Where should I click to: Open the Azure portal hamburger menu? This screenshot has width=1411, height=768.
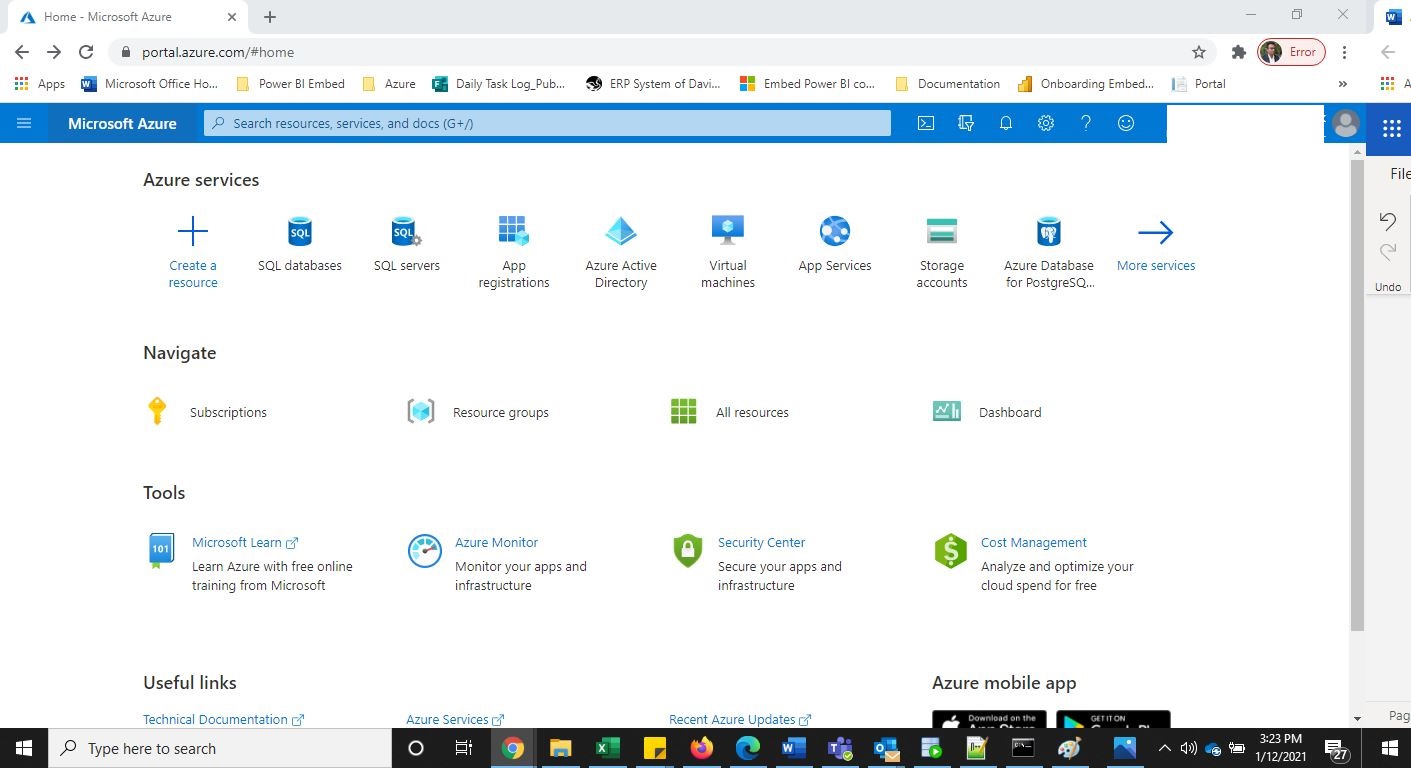click(24, 123)
